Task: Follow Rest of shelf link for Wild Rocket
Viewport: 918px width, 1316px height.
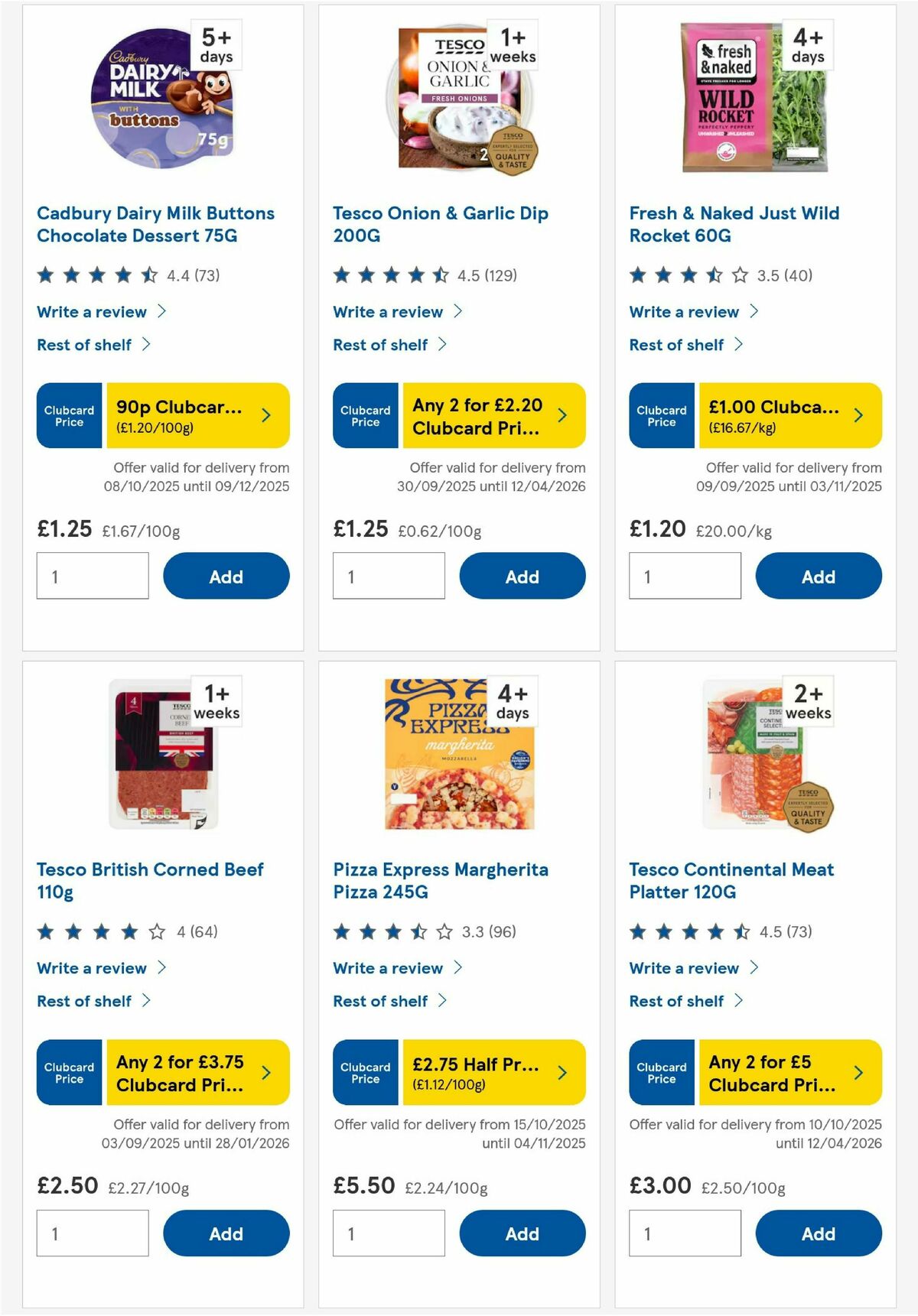Action: point(677,344)
